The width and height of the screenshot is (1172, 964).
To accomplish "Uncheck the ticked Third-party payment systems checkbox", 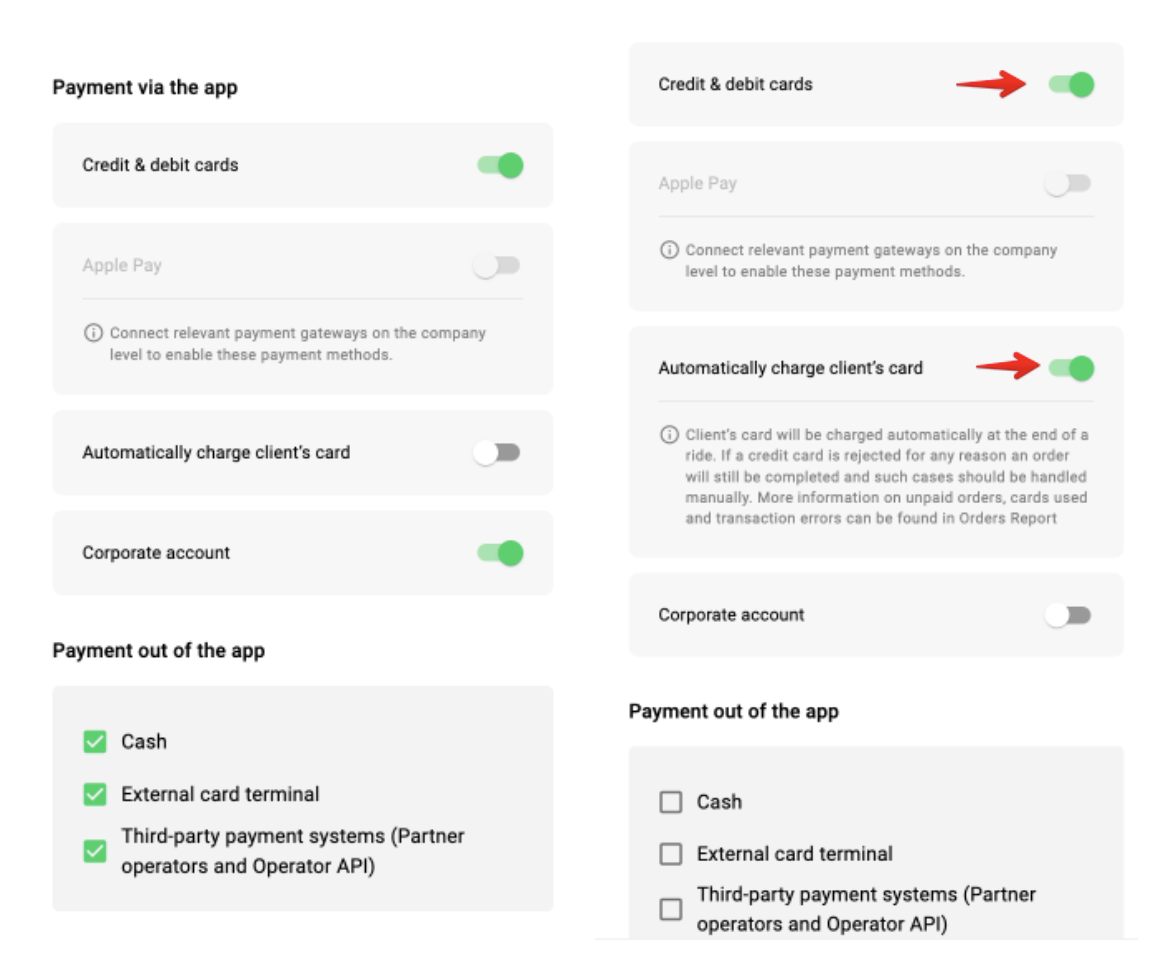I will pyautogui.click(x=95, y=851).
